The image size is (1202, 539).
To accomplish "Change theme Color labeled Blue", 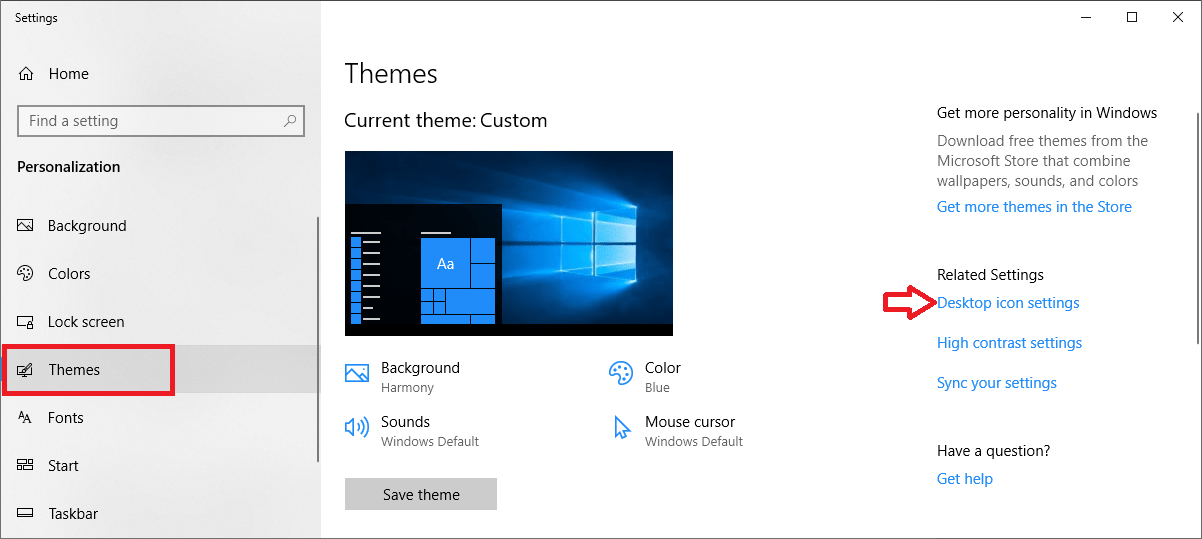I will 645,377.
